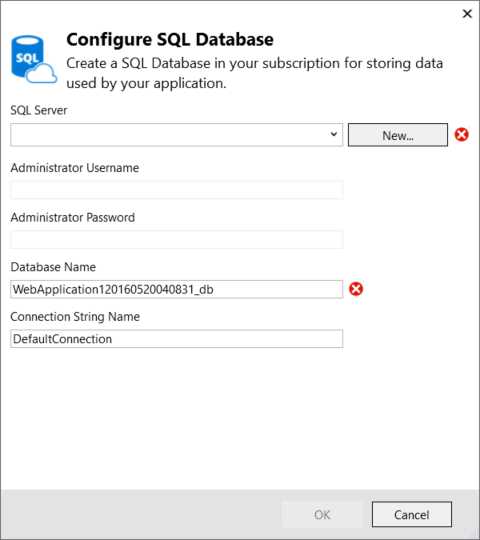Open the SQL Server dropdown list
This screenshot has height=540, width=480.
click(176, 135)
